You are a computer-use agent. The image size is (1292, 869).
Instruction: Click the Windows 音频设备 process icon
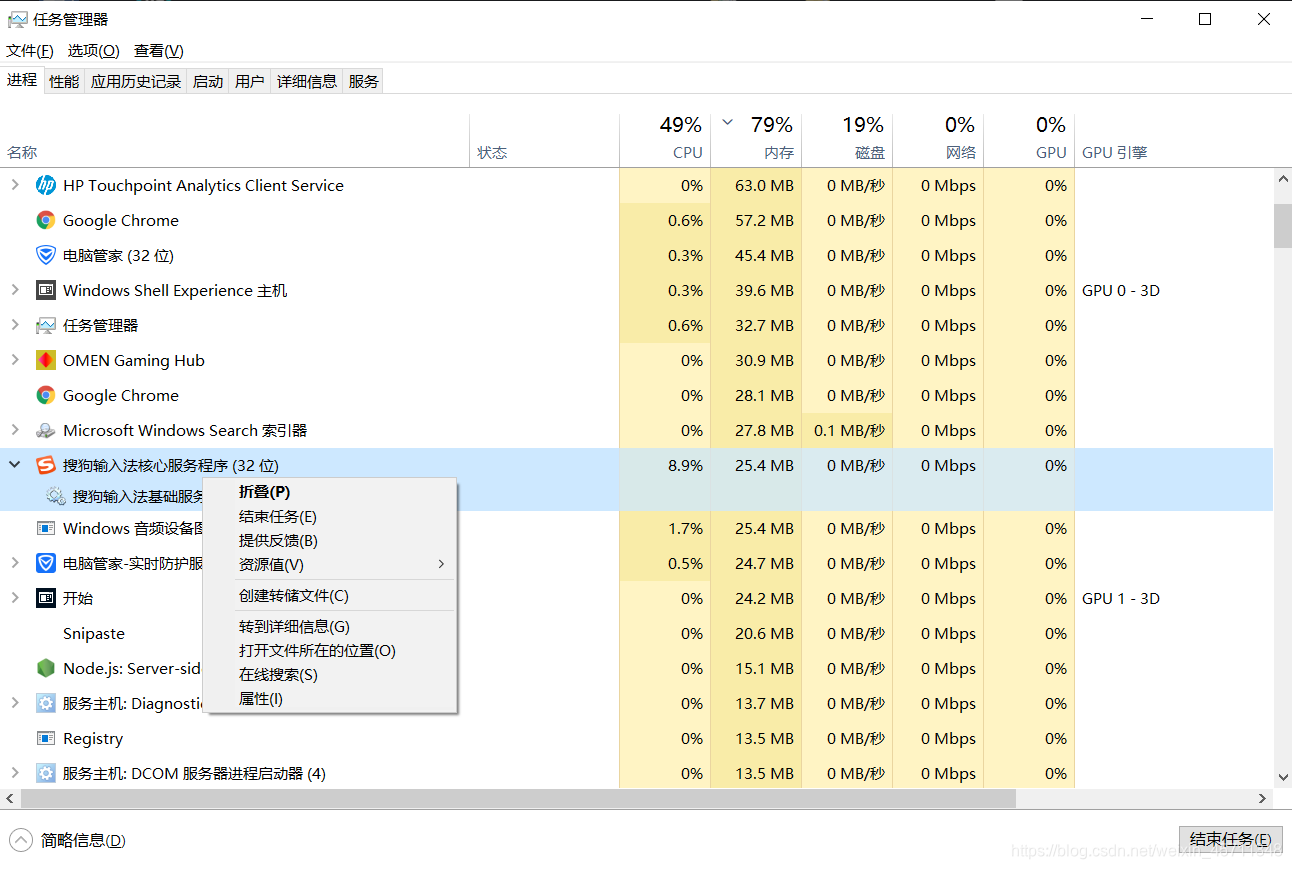(x=45, y=528)
